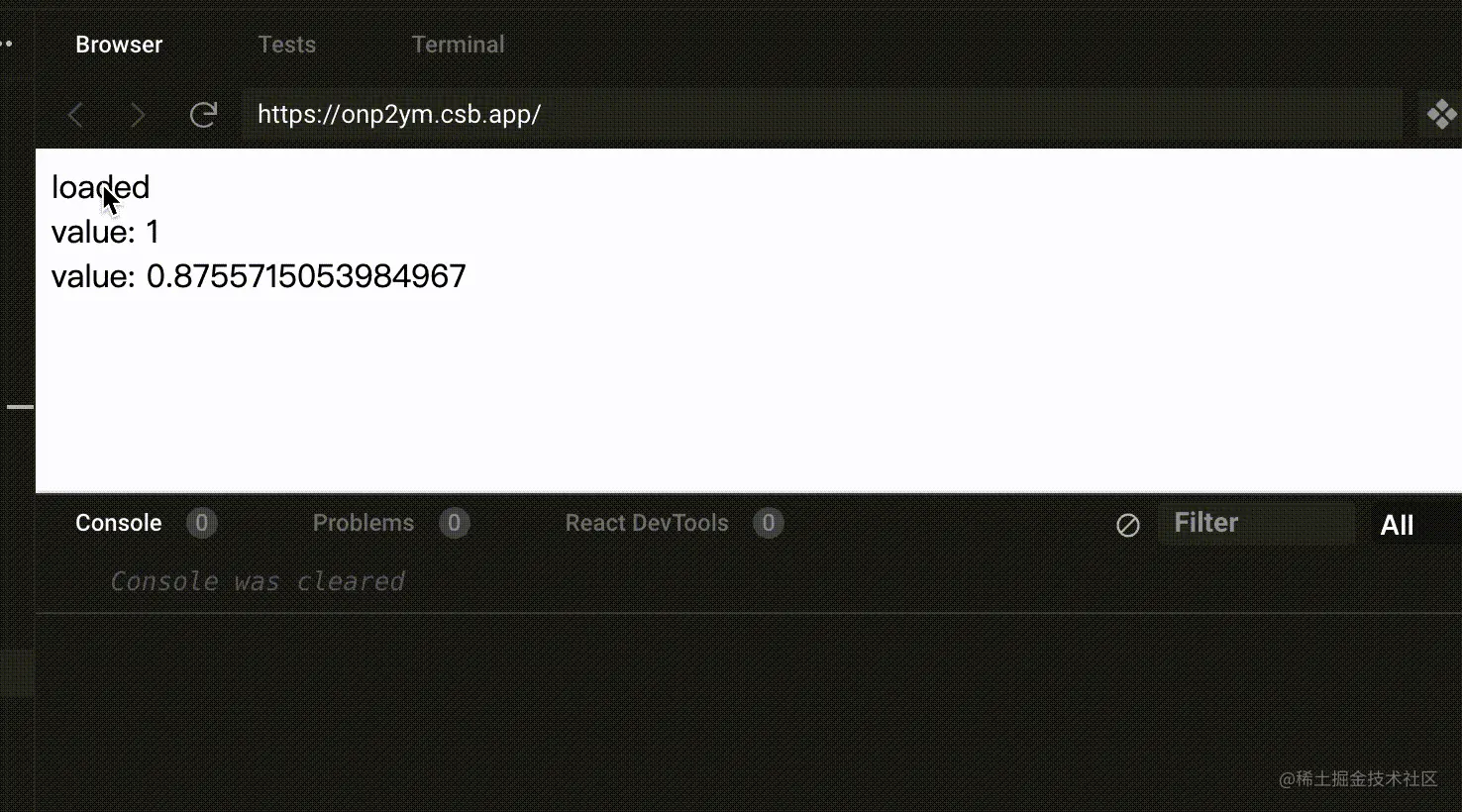This screenshot has width=1462, height=812.
Task: Open the Tests tab
Action: point(286,45)
